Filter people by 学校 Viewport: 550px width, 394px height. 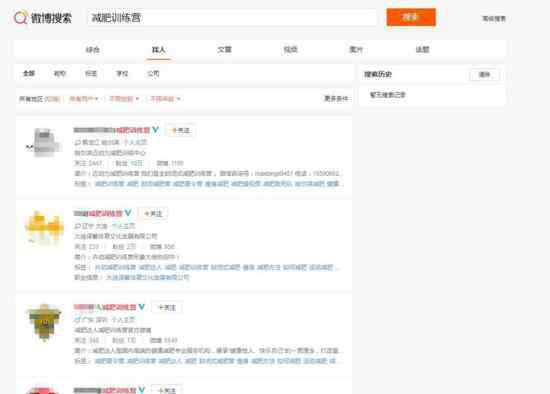click(122, 73)
